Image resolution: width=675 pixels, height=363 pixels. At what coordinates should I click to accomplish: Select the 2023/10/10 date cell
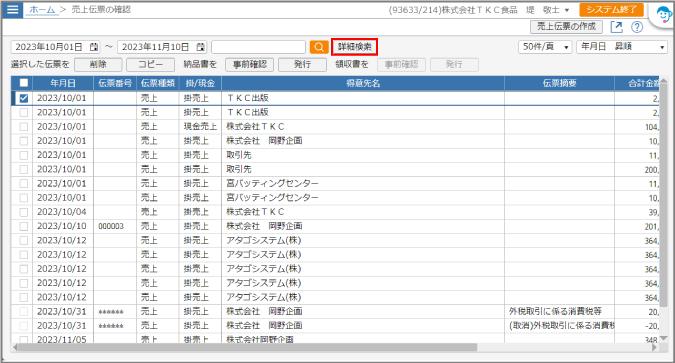tap(63, 226)
